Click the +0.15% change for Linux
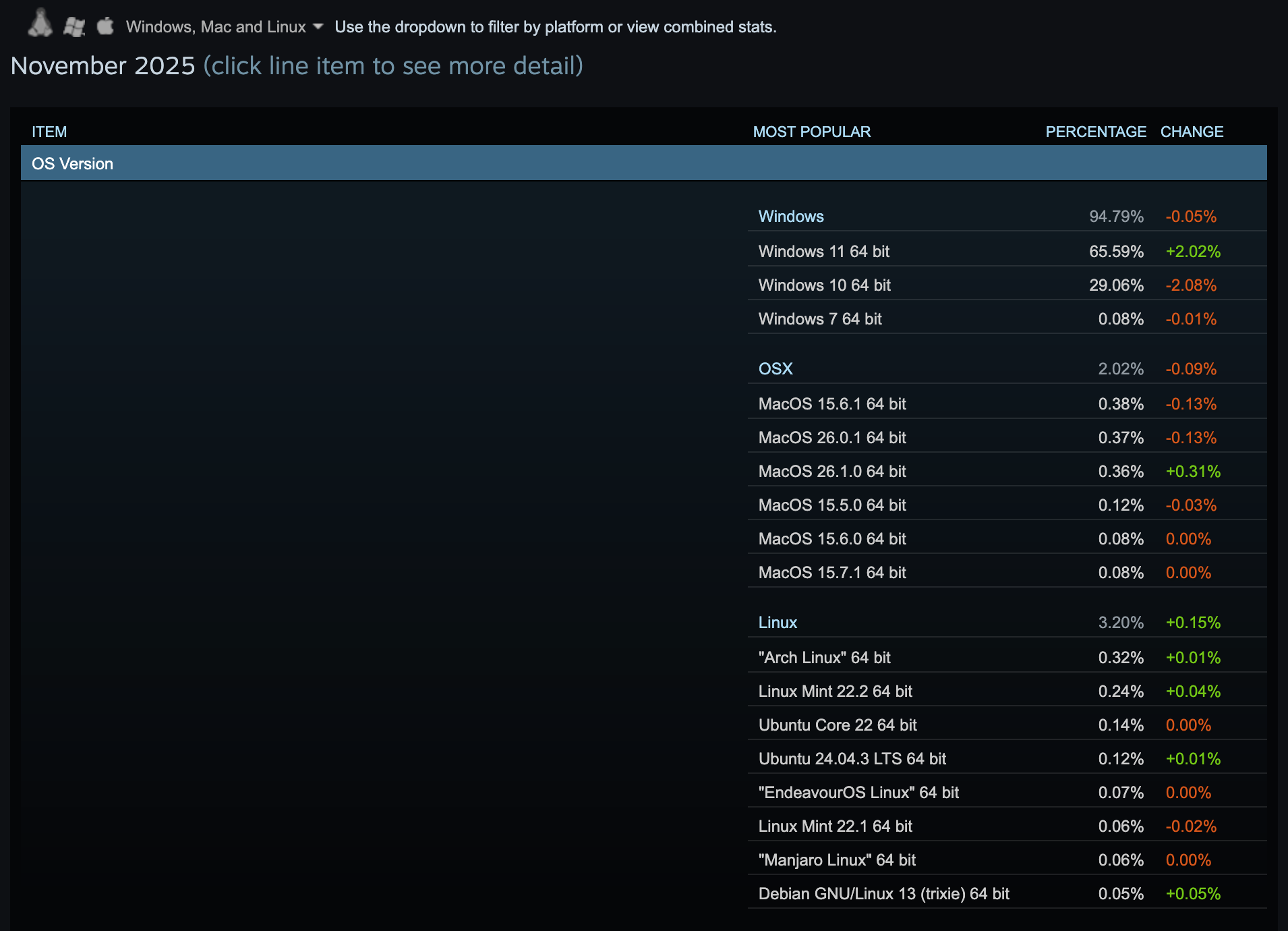Screen dimensions: 1288x931 (x=1193, y=623)
